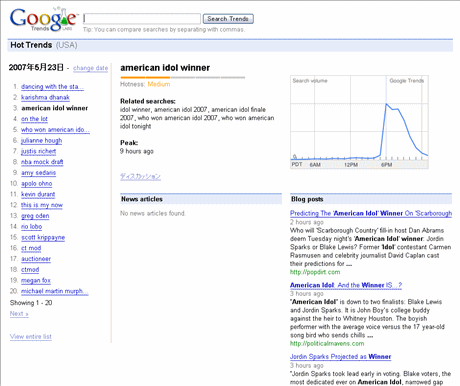Image resolution: width=460 pixels, height=386 pixels.
Task: Open the 'on the lot' trend
Action: pyautogui.click(x=34, y=119)
